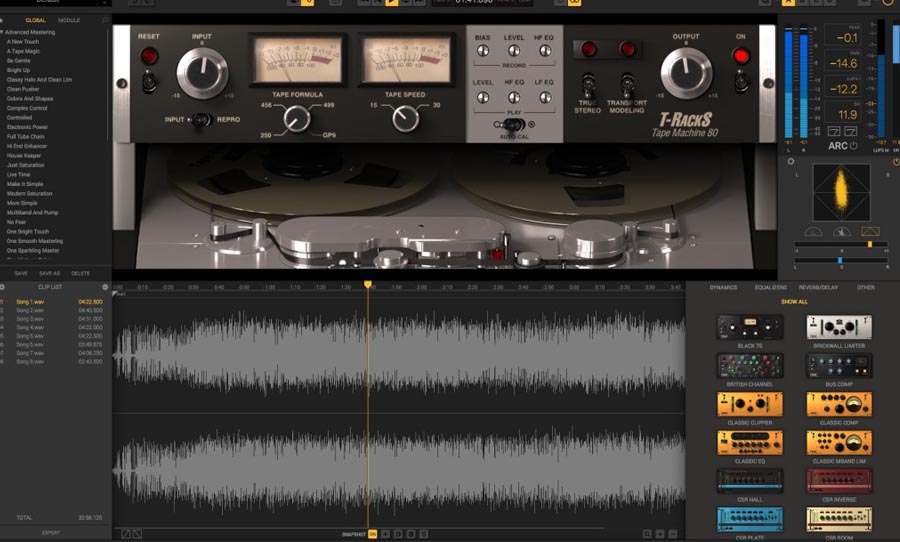Toggle the SNAPSHOT ON button
This screenshot has width=900, height=542.
[x=373, y=534]
